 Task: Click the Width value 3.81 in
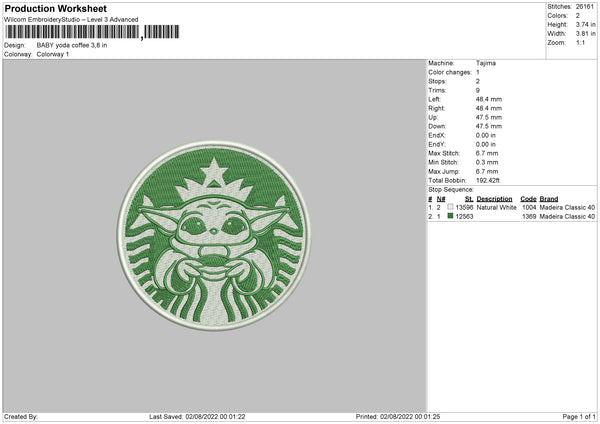coord(586,34)
